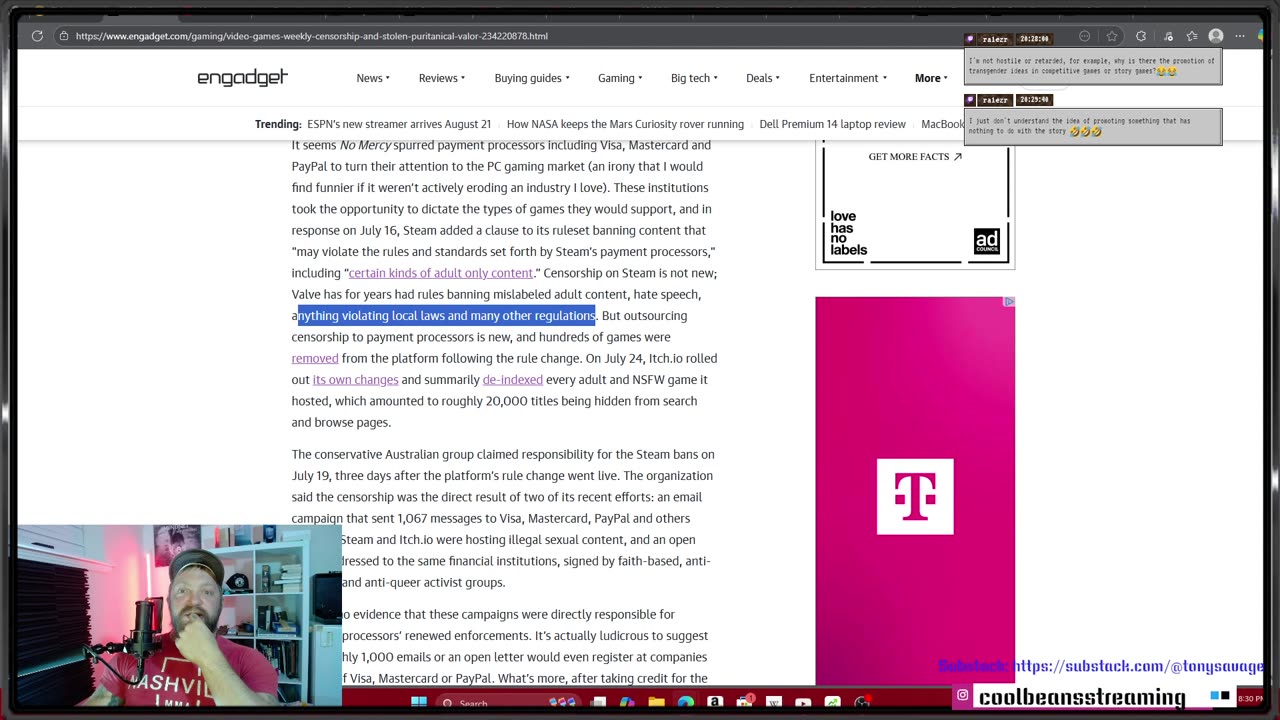Open trending story about ESPN's new streamer
The image size is (1280, 720).
point(399,124)
